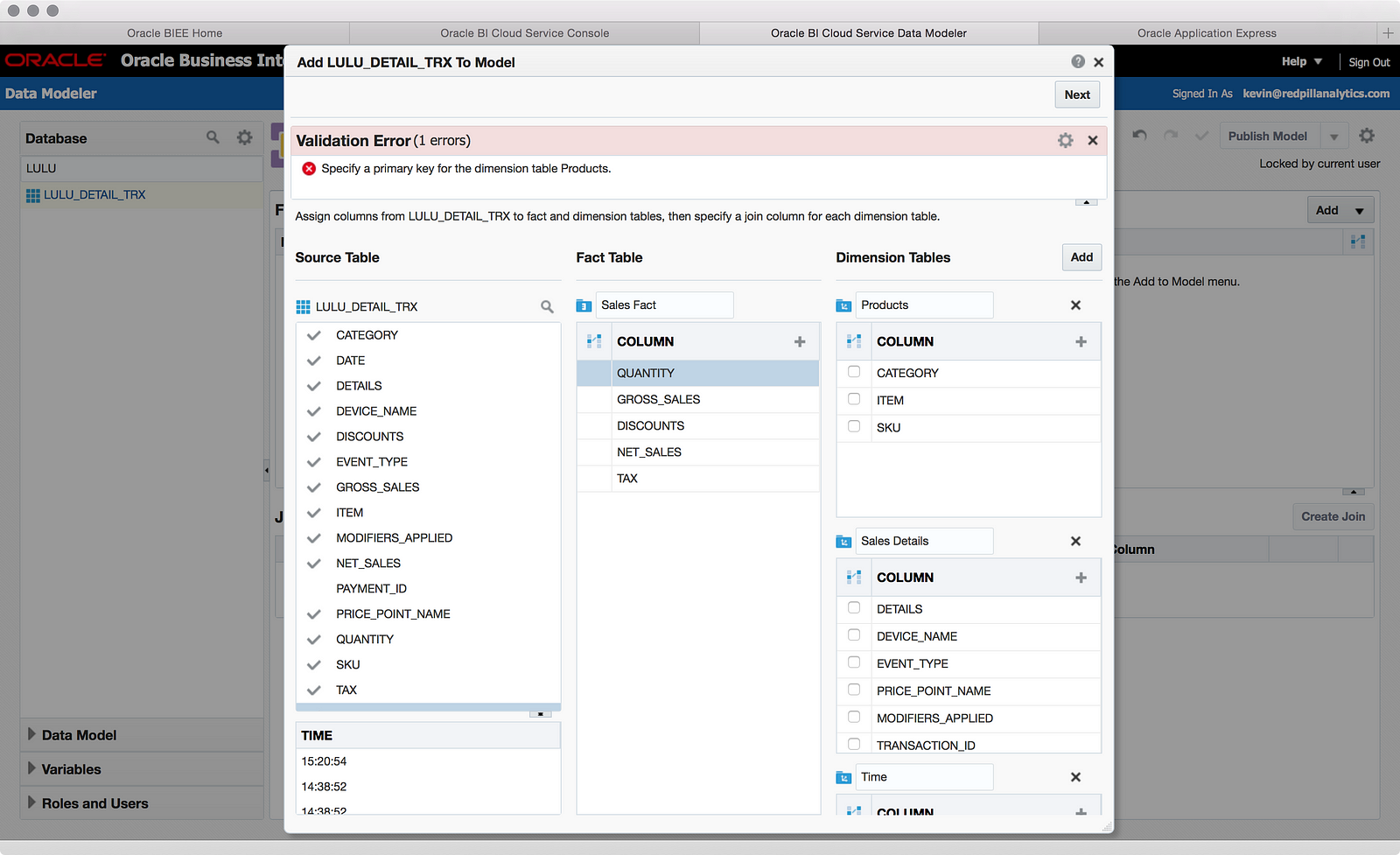Add a column to the Products dimension
The width and height of the screenshot is (1400, 855).
pos(1081,341)
